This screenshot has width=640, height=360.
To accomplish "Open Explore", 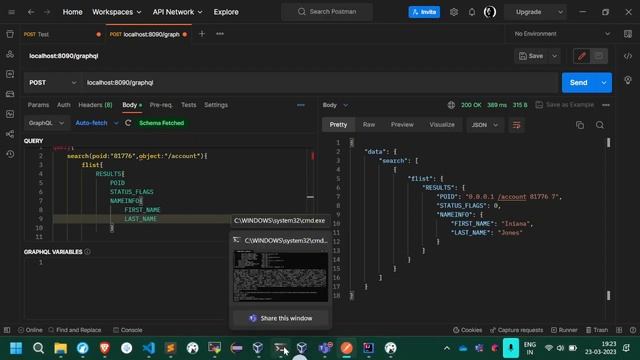I will coord(226,12).
